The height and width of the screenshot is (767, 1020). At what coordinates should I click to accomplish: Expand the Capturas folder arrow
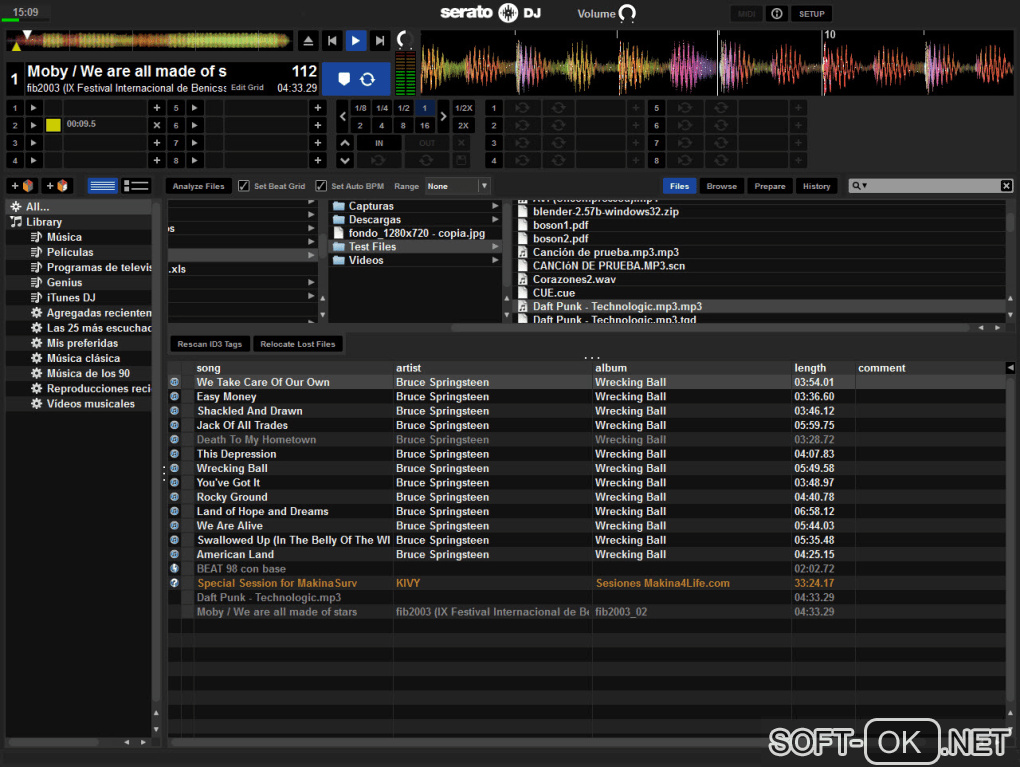495,206
